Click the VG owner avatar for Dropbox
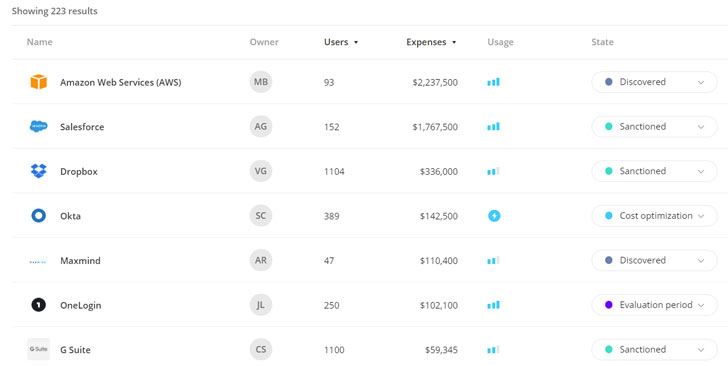728x366 pixels. [260, 171]
